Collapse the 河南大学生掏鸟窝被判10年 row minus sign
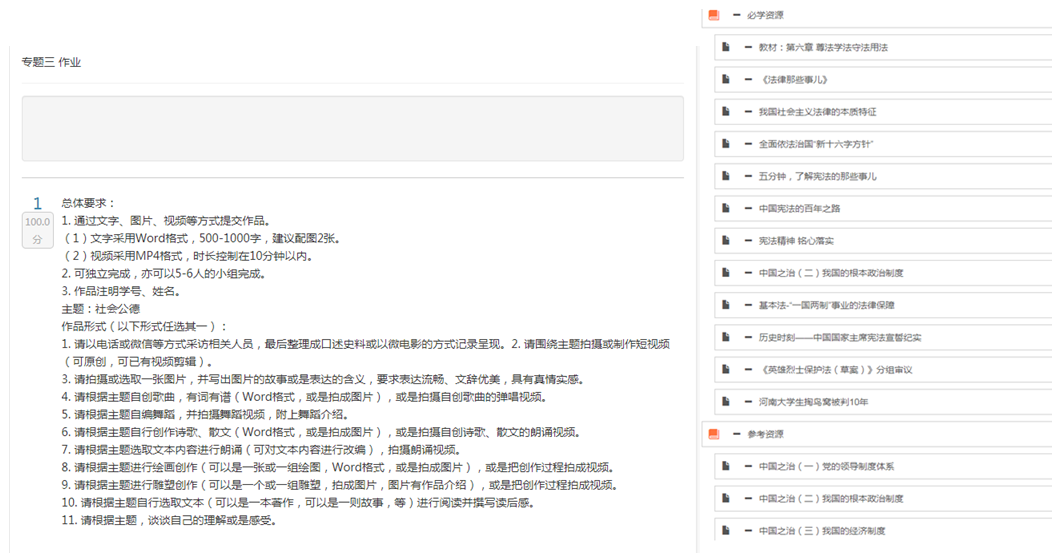 (x=748, y=401)
